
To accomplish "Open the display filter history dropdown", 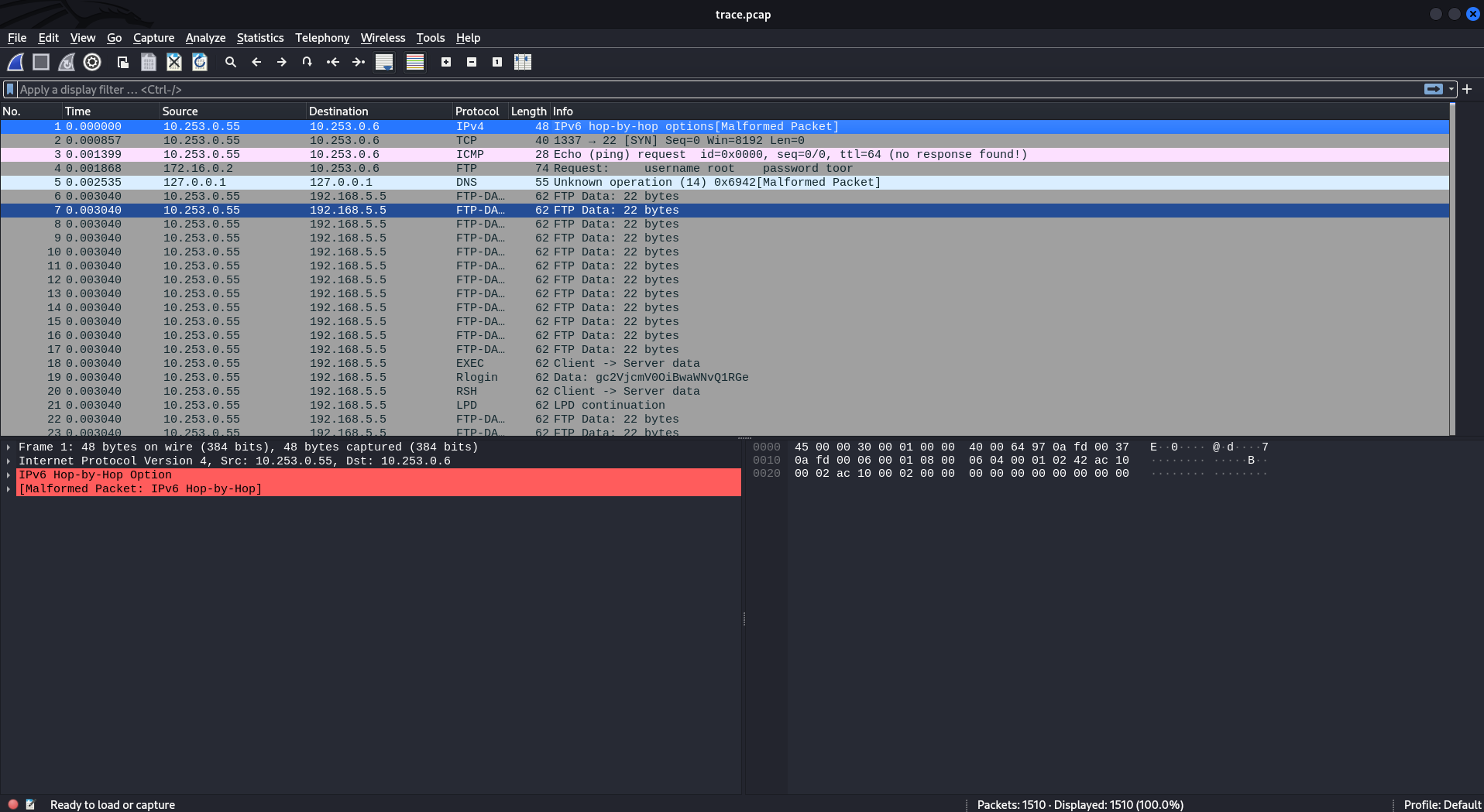I will point(1451,89).
